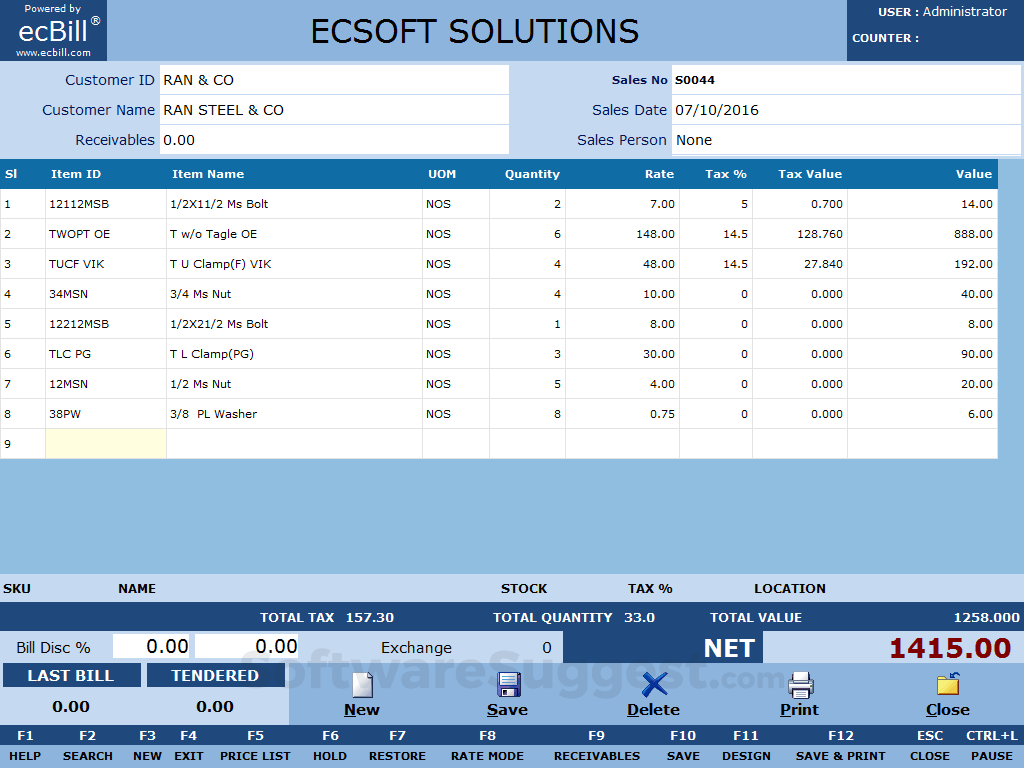Click the ESC CLOSE shortcut

(x=930, y=746)
